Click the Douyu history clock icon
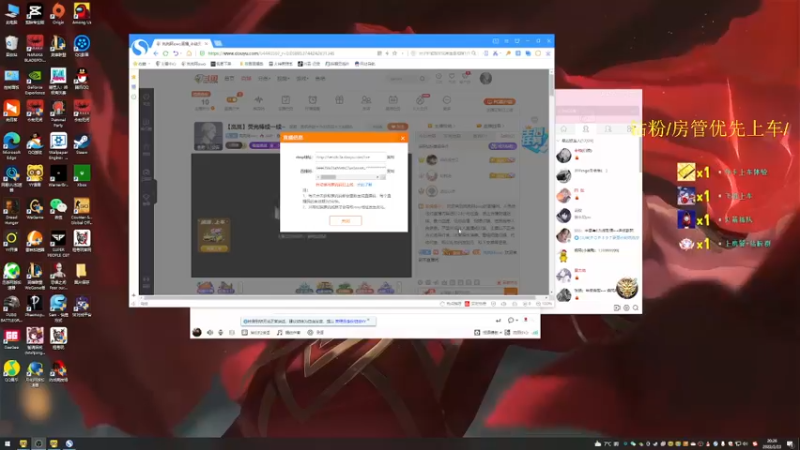Viewport: 800px width, 450px height. click(438, 77)
